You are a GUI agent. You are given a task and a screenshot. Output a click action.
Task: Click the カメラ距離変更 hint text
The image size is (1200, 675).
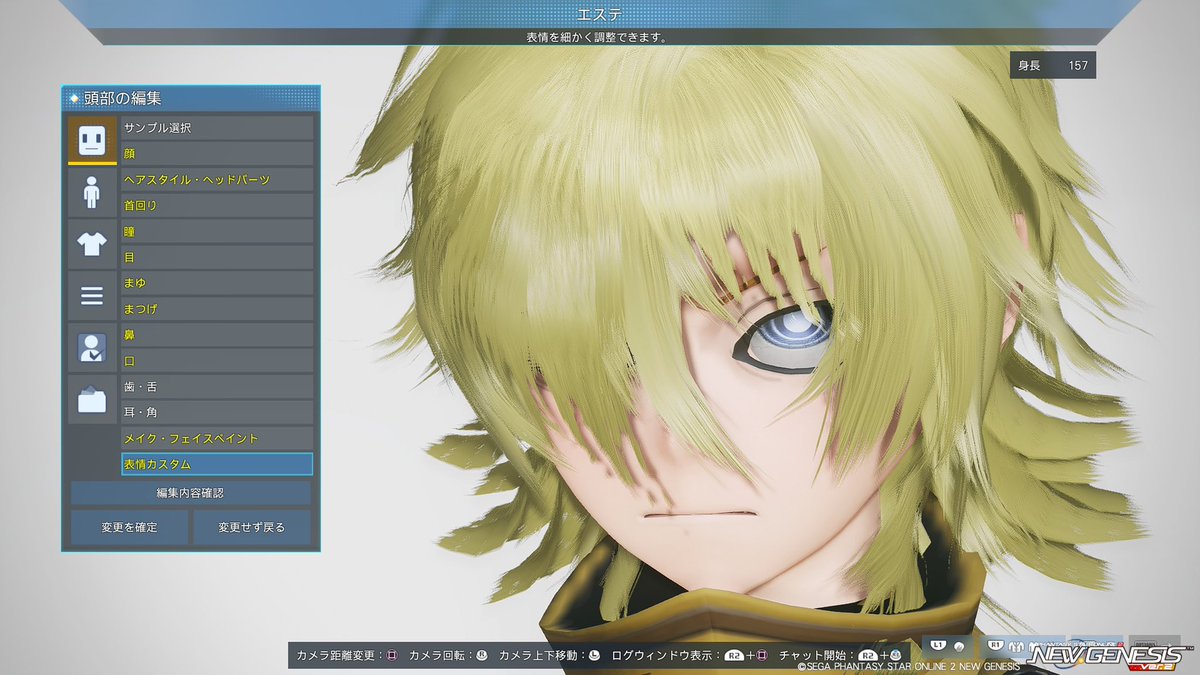point(337,655)
